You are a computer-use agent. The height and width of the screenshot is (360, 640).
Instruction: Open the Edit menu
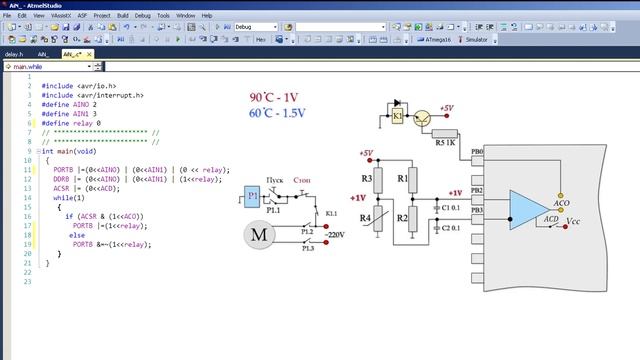tap(22, 16)
